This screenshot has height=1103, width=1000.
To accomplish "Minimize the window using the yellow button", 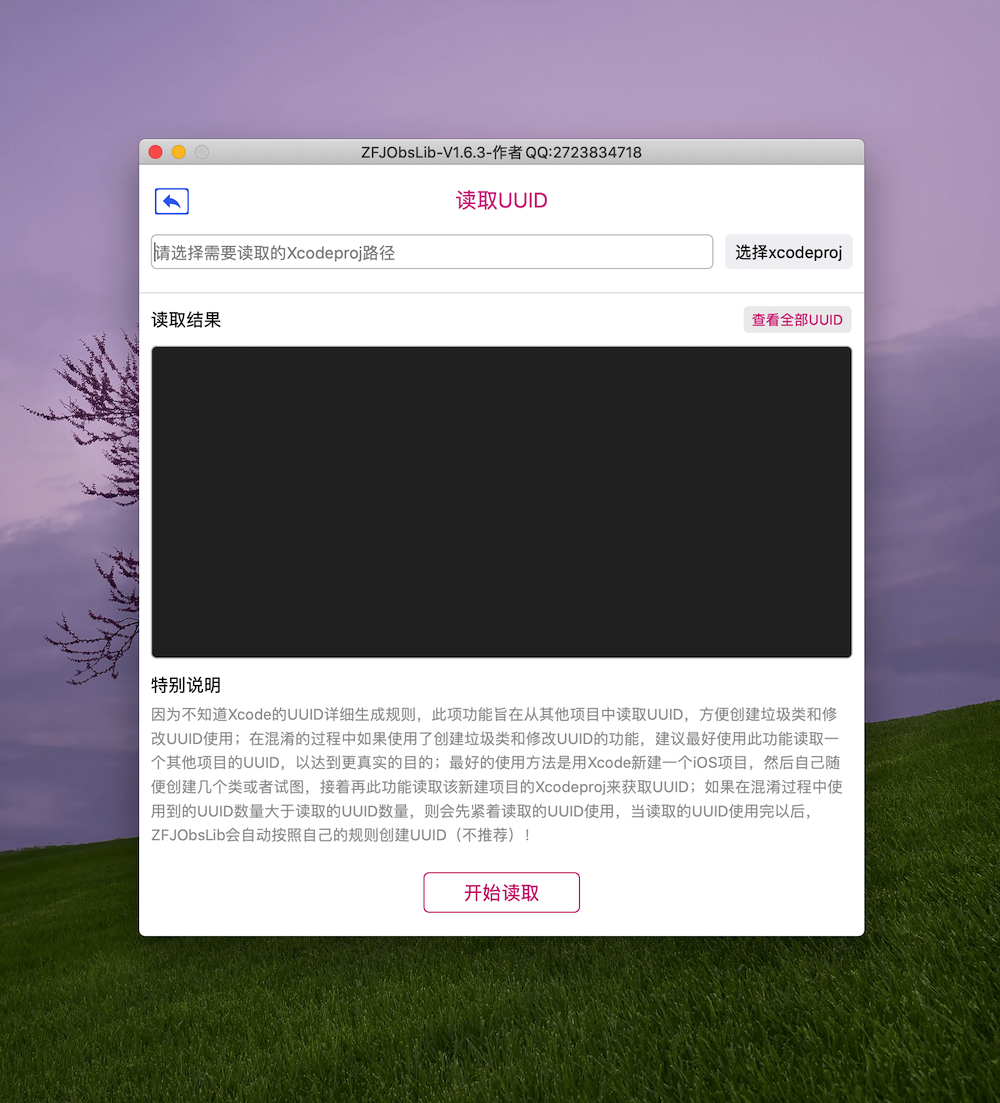I will coord(179,152).
